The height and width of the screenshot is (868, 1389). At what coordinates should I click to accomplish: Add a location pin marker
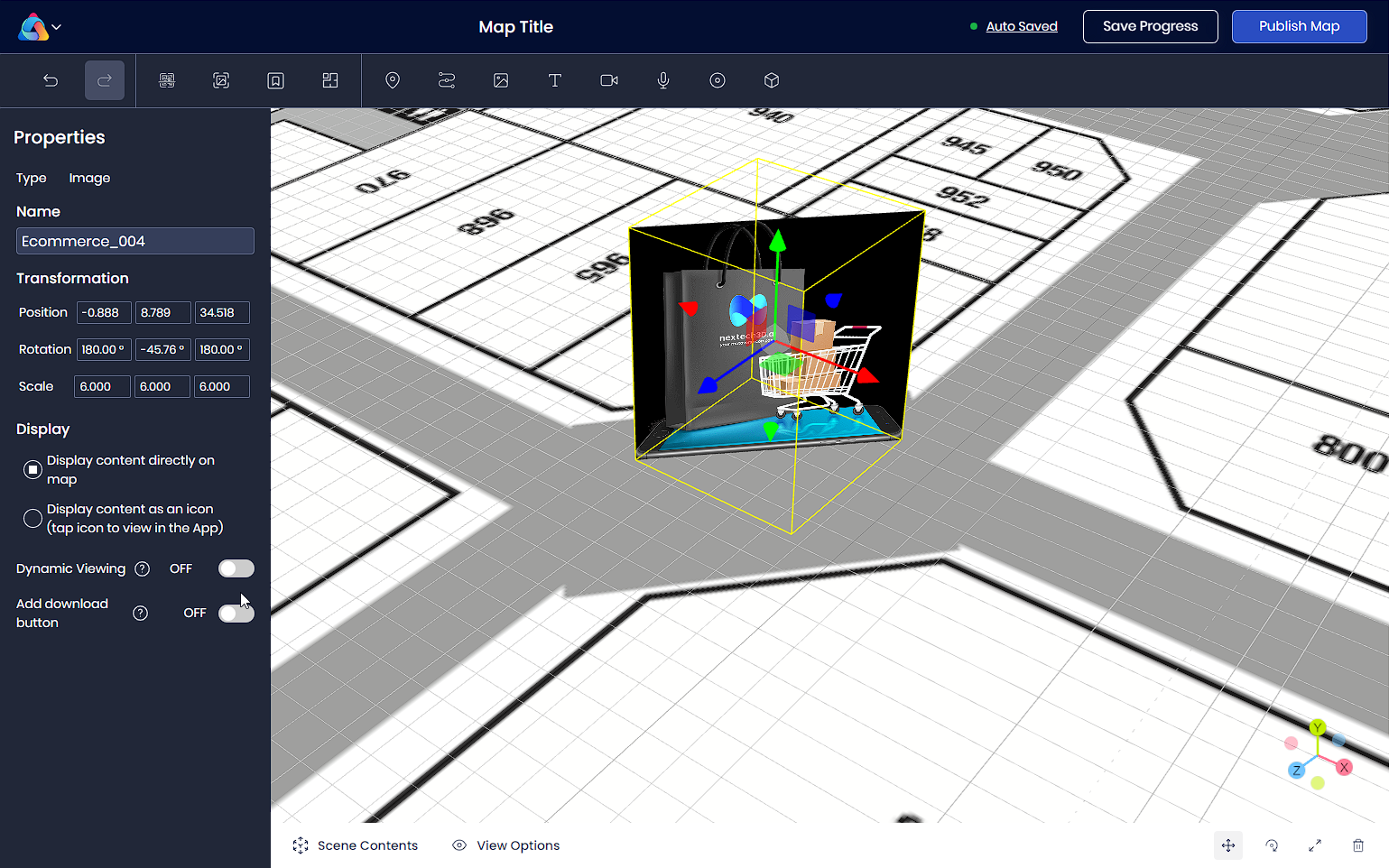(x=393, y=80)
